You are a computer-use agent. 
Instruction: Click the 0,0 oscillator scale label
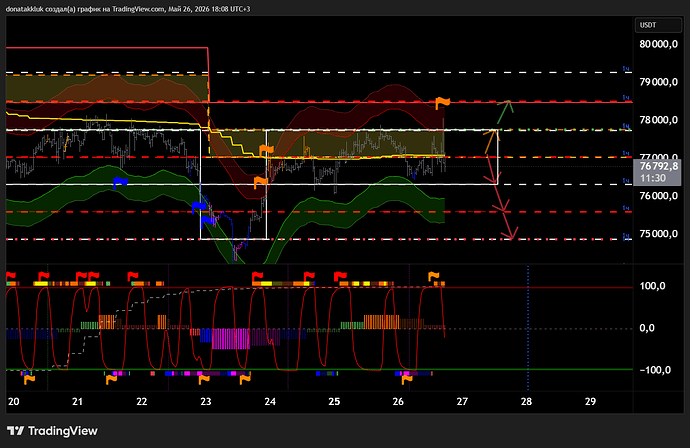point(647,328)
